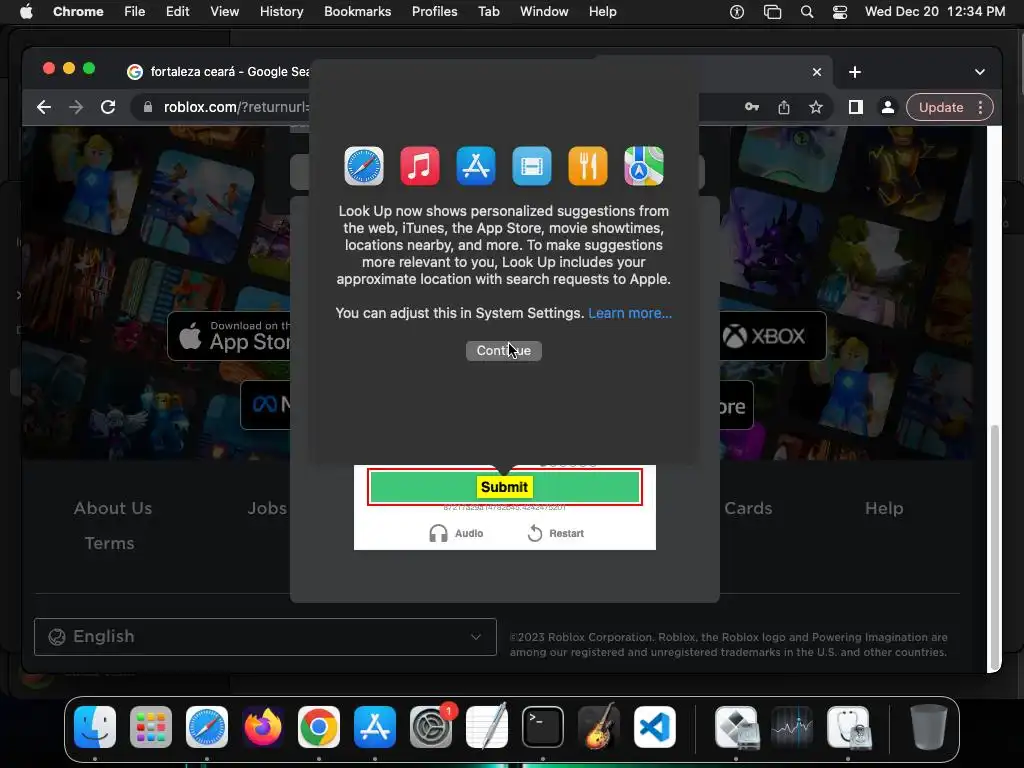Close the current Chrome tab
This screenshot has height=768, width=1024.
coord(817,72)
